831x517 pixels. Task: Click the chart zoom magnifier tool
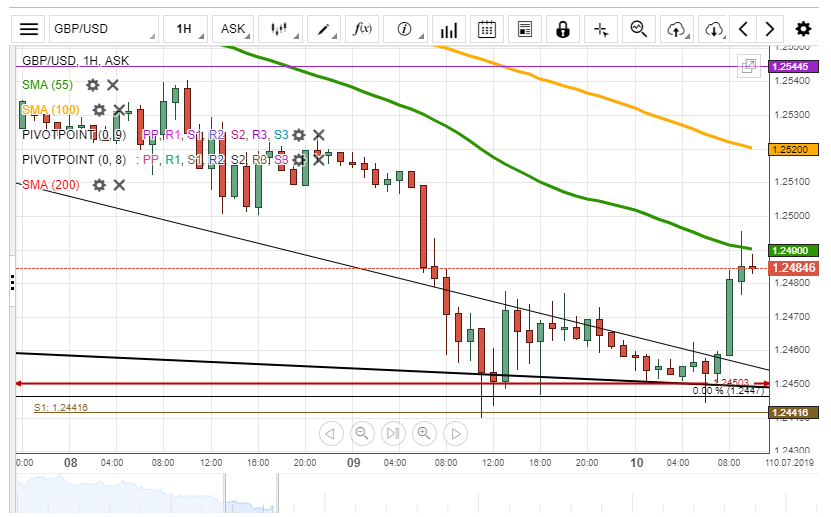[x=639, y=29]
